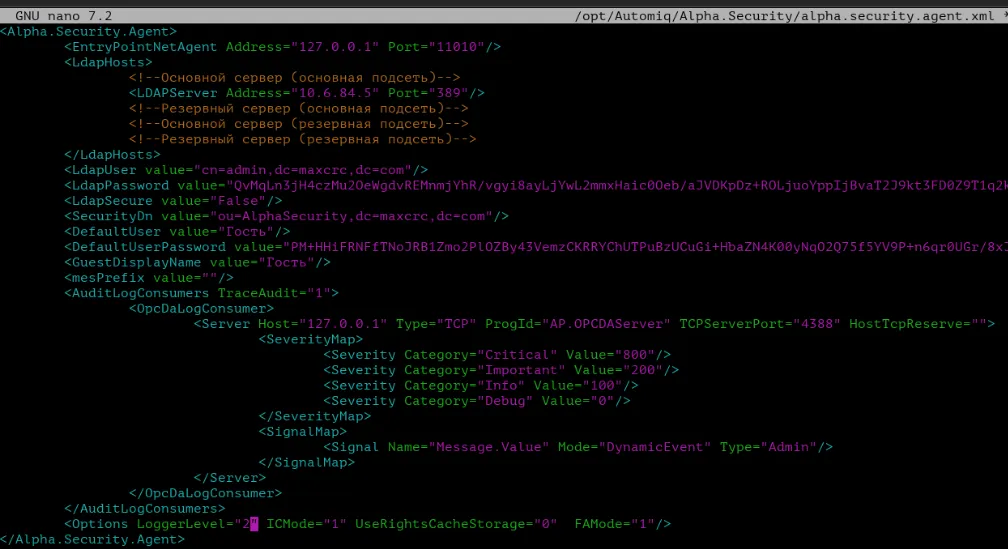Click LdapSecure value False
Image resolution: width=1008 pixels, height=549 pixels.
coord(238,201)
